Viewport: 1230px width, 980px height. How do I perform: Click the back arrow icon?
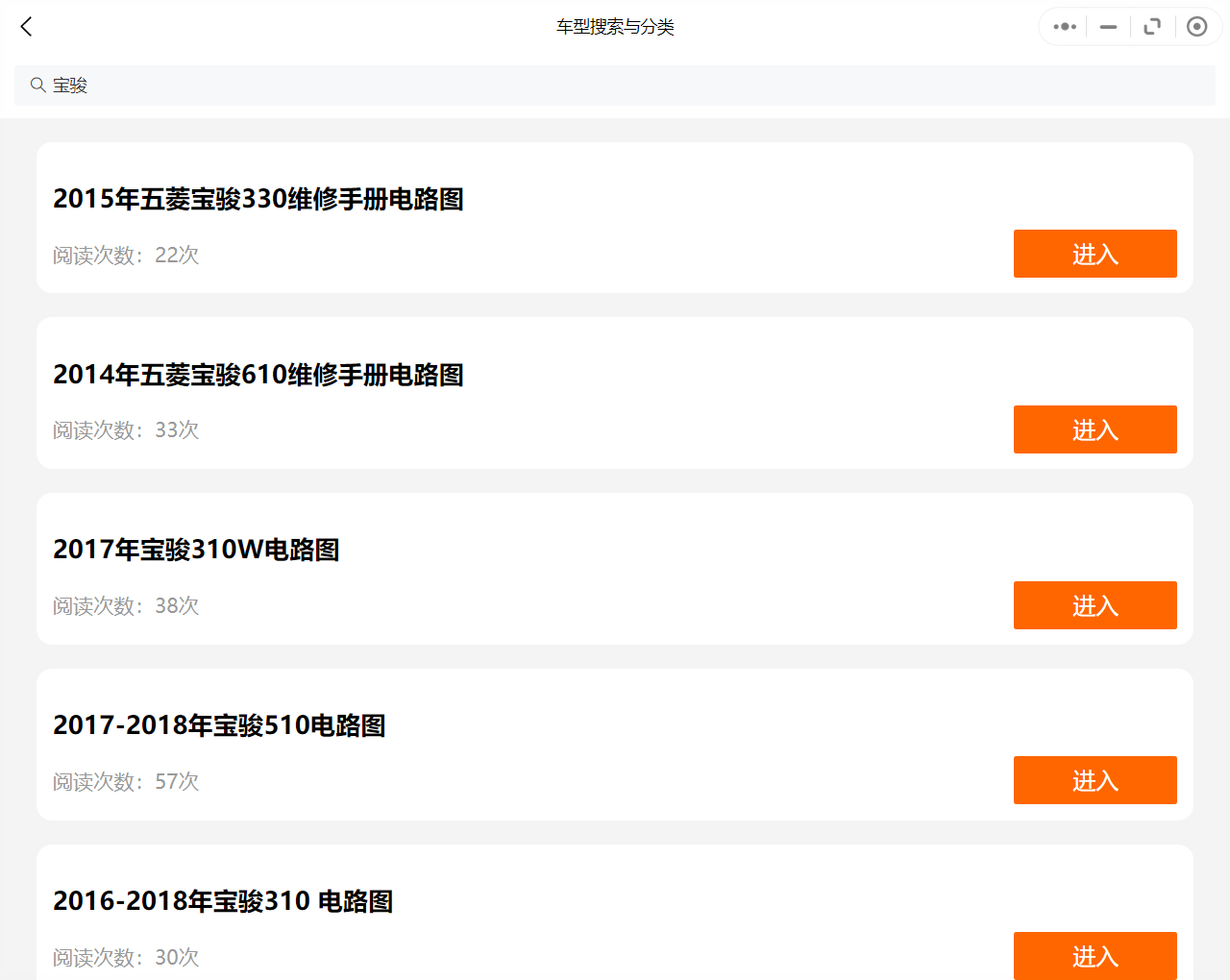tap(27, 27)
